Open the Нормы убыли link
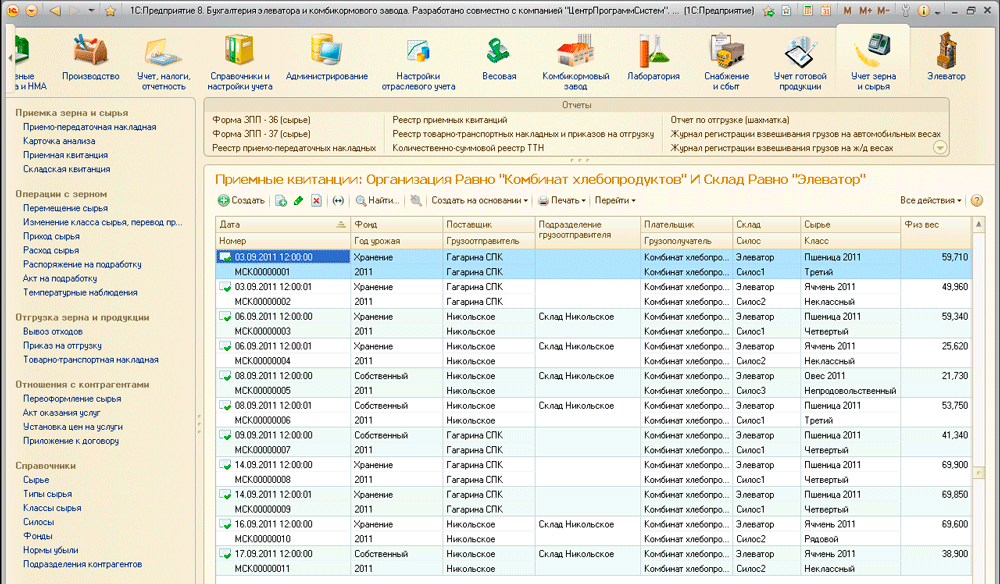The width and height of the screenshot is (1000, 584). tap(51, 550)
